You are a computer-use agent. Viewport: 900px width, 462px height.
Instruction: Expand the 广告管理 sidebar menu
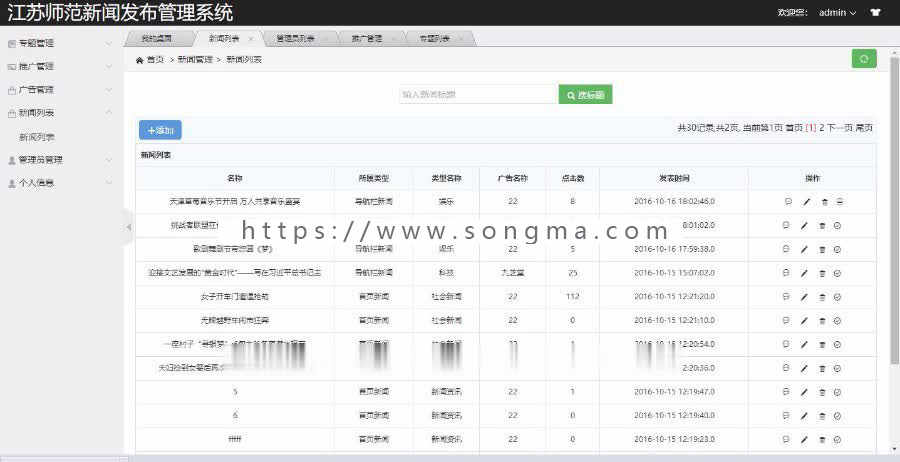pyautogui.click(x=61, y=90)
